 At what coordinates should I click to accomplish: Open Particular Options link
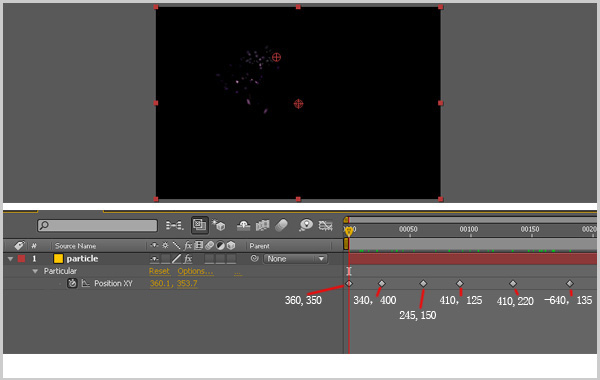click(195, 271)
